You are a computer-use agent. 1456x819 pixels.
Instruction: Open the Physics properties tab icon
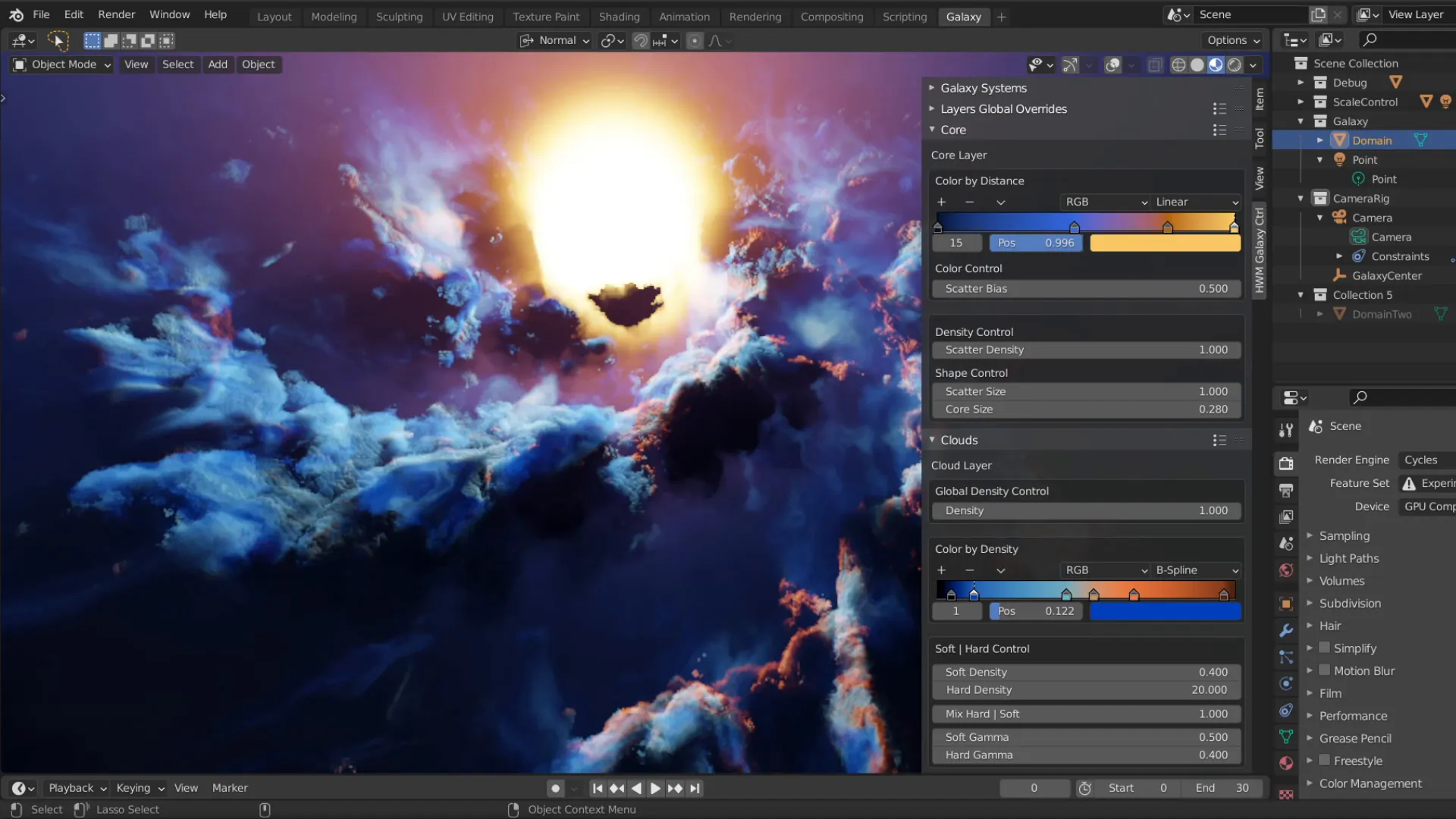[x=1286, y=683]
